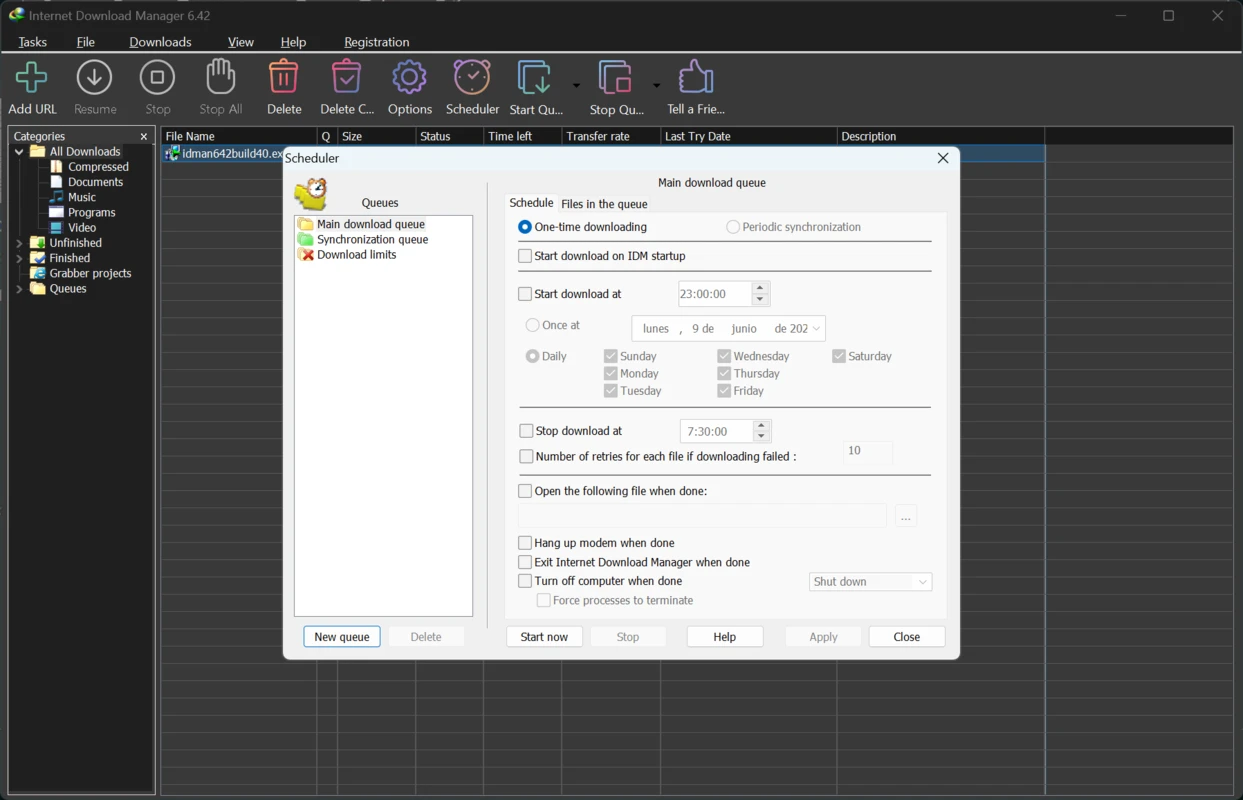The image size is (1243, 800).
Task: Toggle the Saturday checkbox
Action: tap(839, 356)
